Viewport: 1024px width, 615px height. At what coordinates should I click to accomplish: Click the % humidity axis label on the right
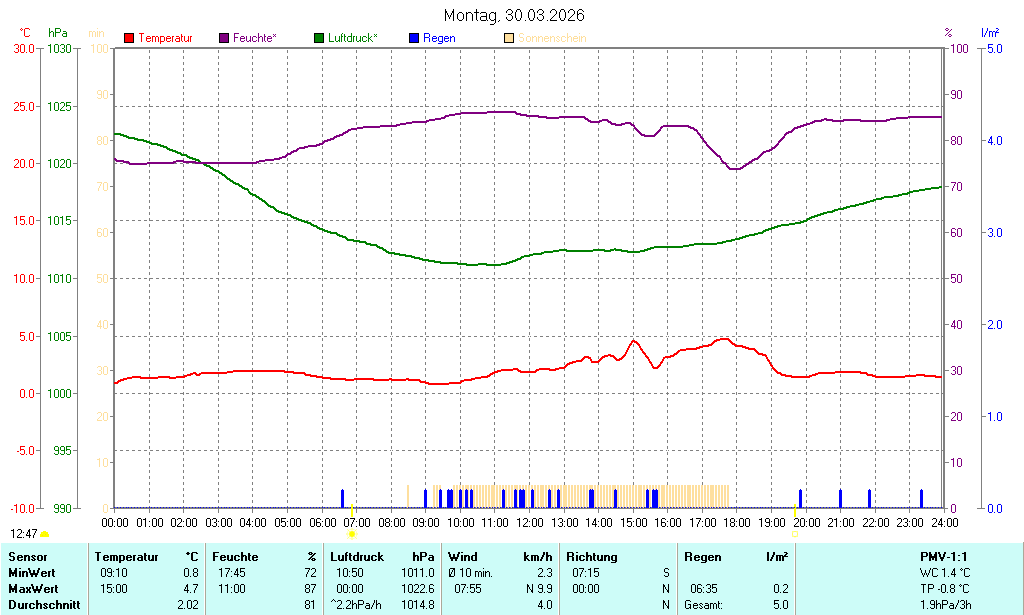pyautogui.click(x=946, y=31)
